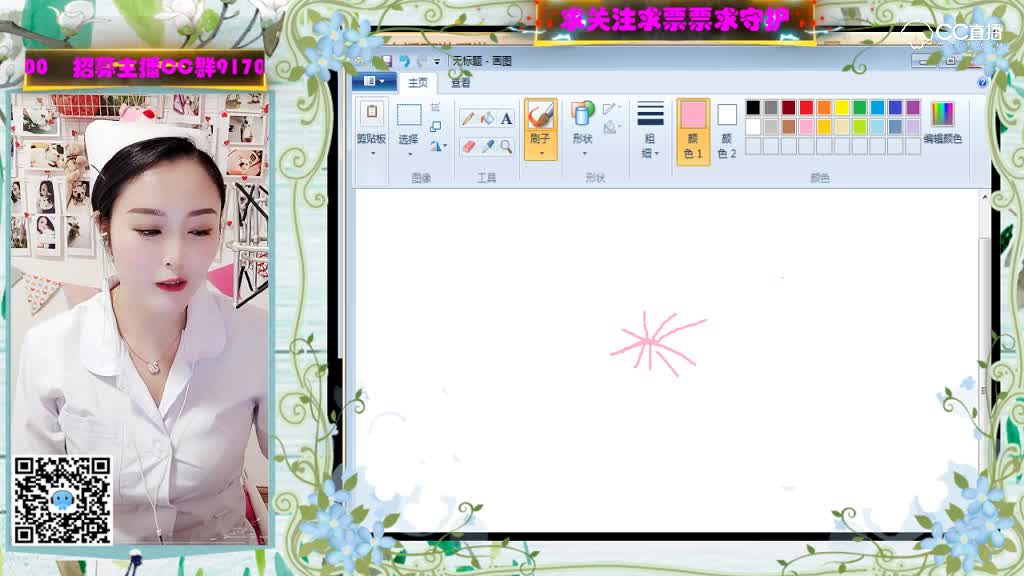Viewport: 1024px width, 576px height.
Task: Select the Fill with color bucket tool
Action: (x=487, y=119)
